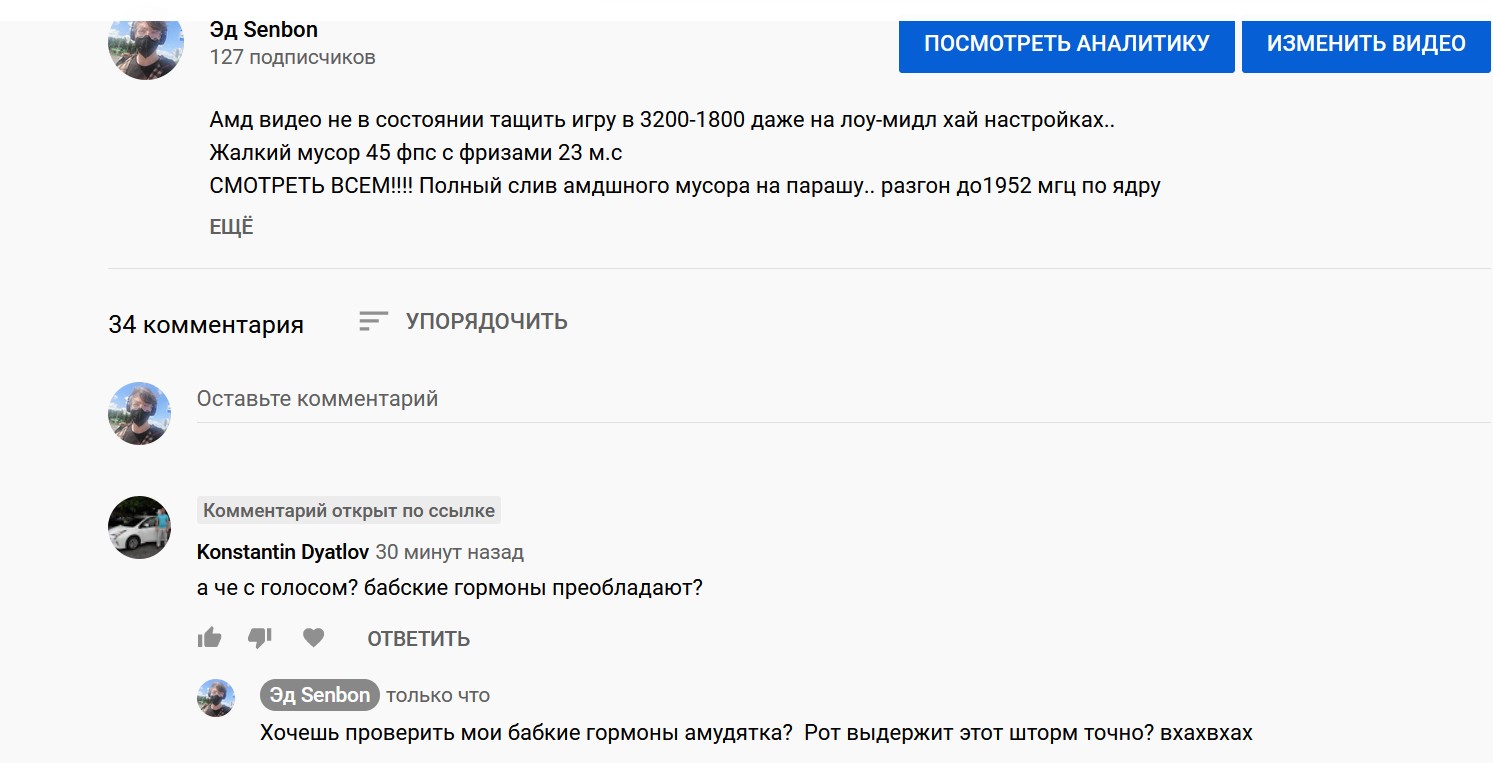Expand the description with ЕЩЁ

click(x=231, y=227)
